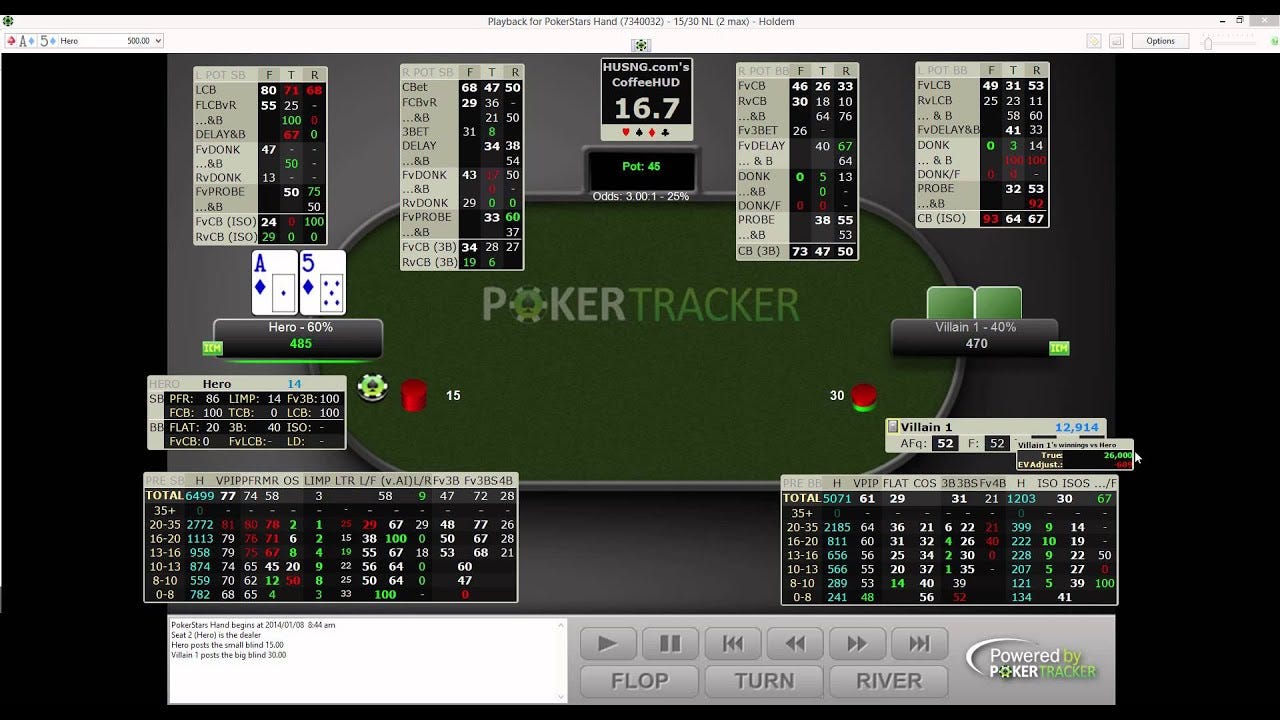Image resolution: width=1280 pixels, height=720 pixels.
Task: Click the CB (ISO) row in L POT BB
Action: (x=982, y=219)
